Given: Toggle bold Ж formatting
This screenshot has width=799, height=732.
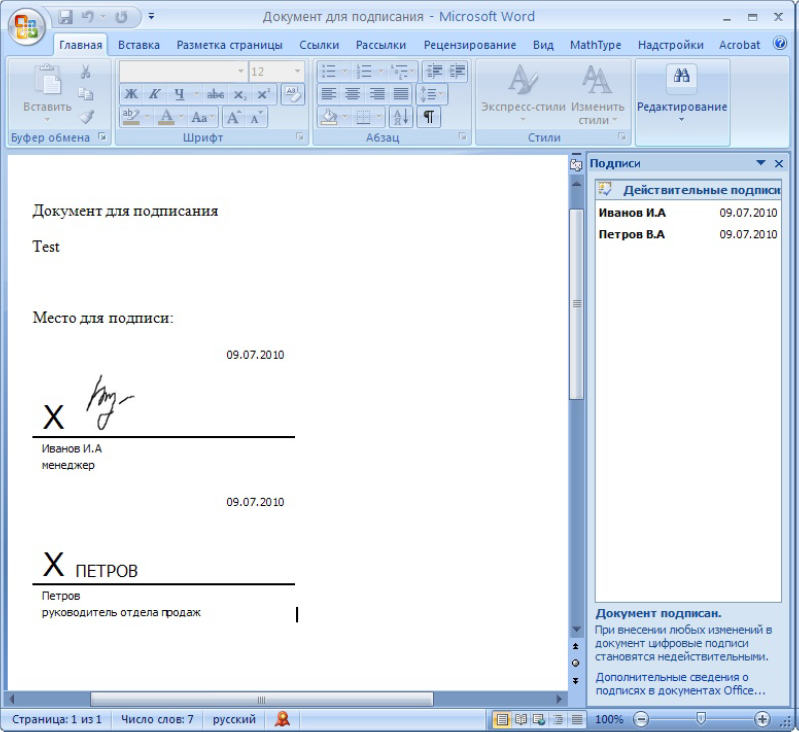Looking at the screenshot, I should (131, 94).
